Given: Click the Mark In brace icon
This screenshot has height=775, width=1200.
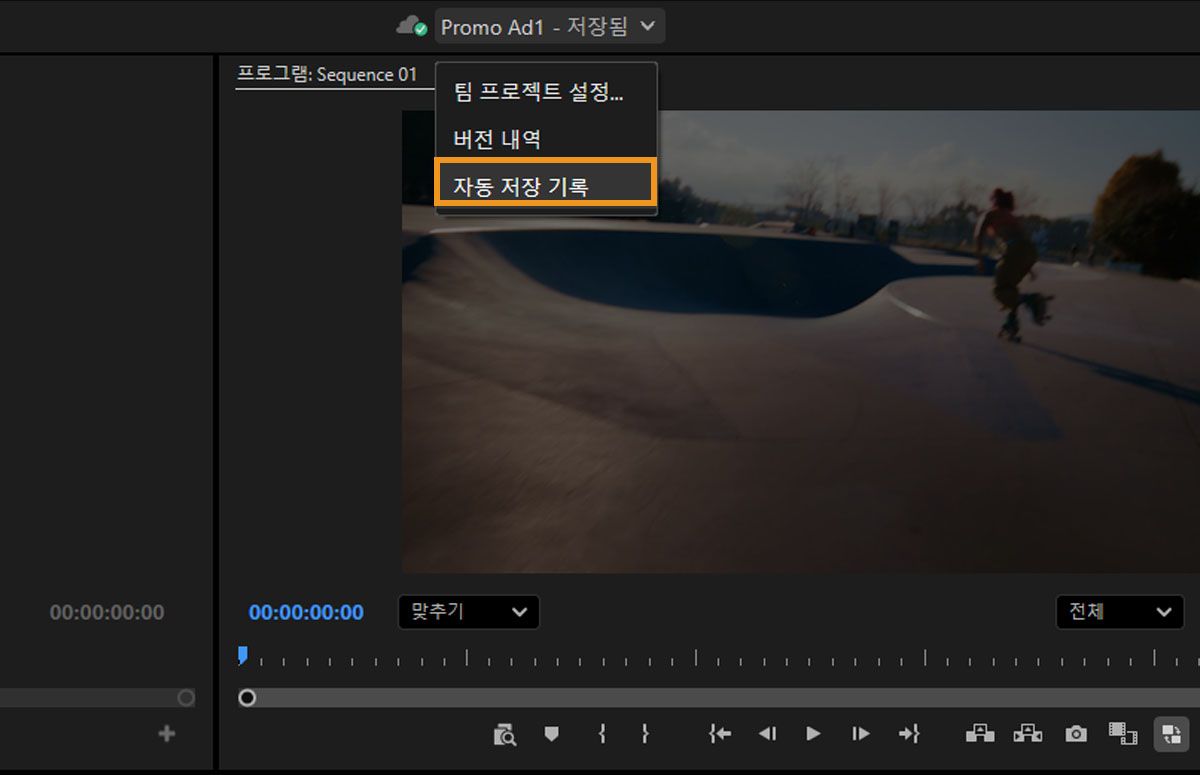Looking at the screenshot, I should pyautogui.click(x=601, y=733).
